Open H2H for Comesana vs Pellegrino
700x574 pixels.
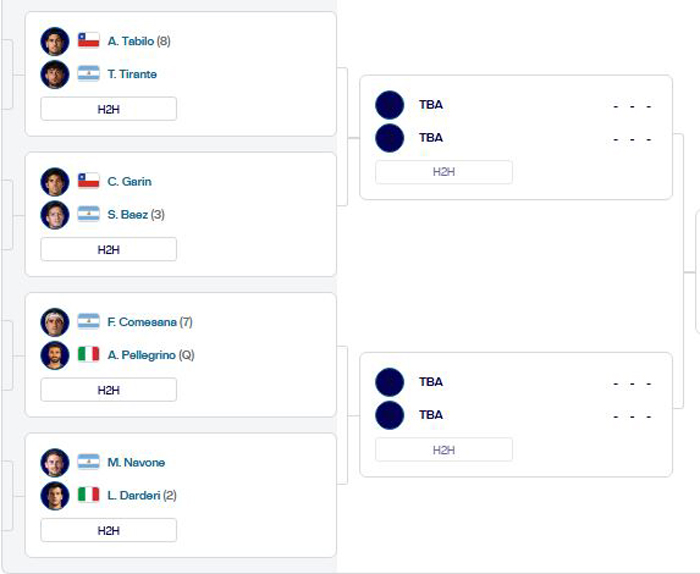click(x=108, y=390)
